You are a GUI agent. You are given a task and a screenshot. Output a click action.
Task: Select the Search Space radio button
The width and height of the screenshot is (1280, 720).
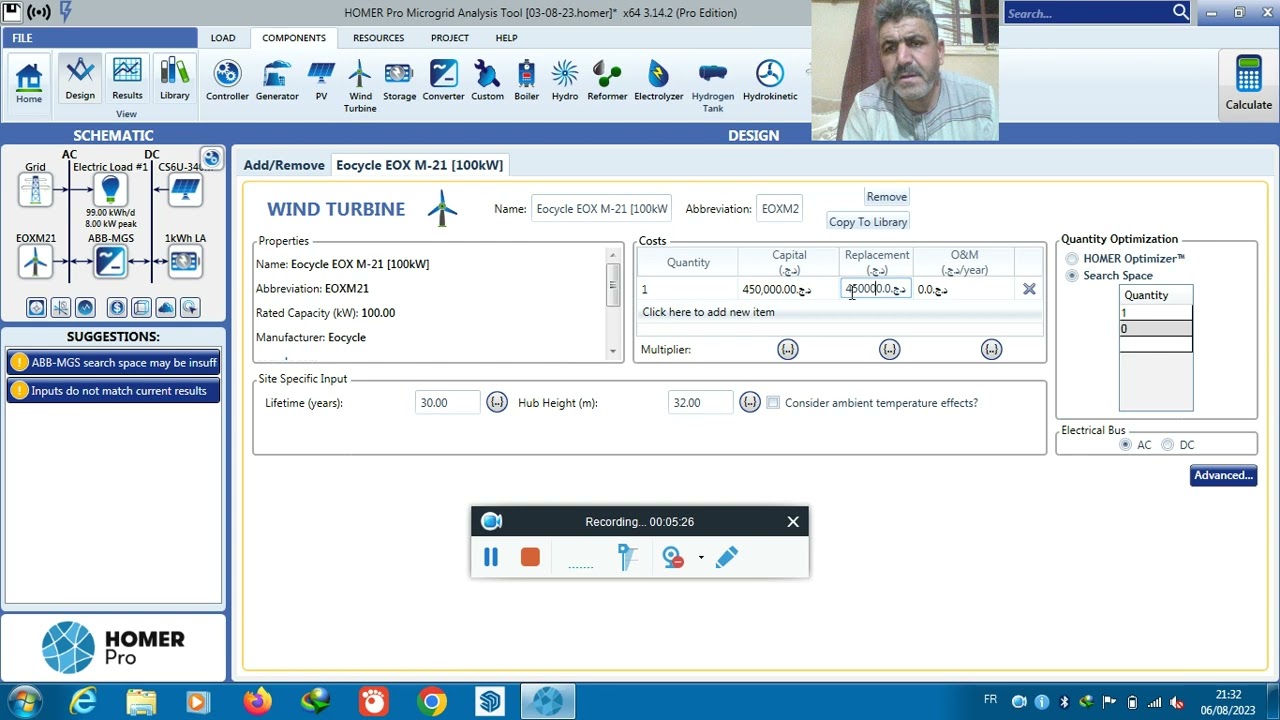(1072, 276)
